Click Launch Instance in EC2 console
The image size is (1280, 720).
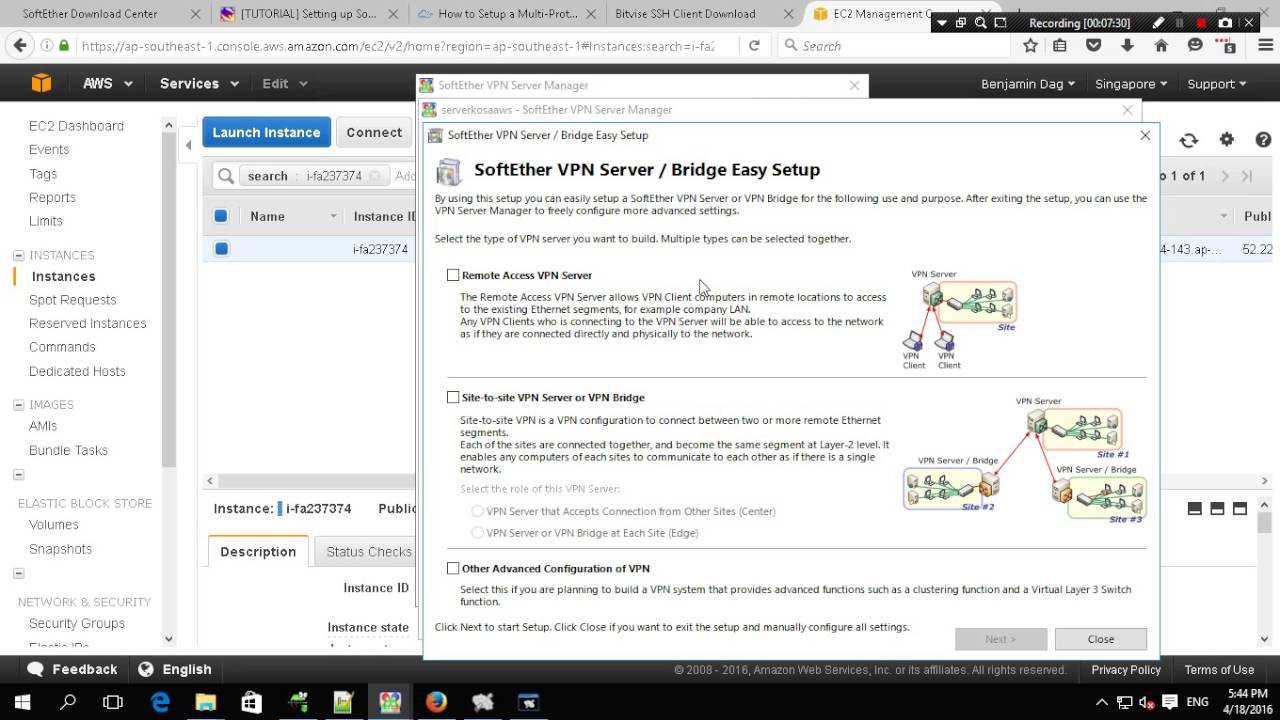pos(266,132)
